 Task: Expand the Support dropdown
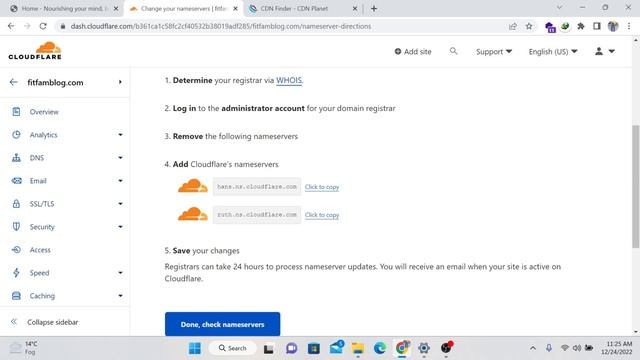tap(494, 51)
